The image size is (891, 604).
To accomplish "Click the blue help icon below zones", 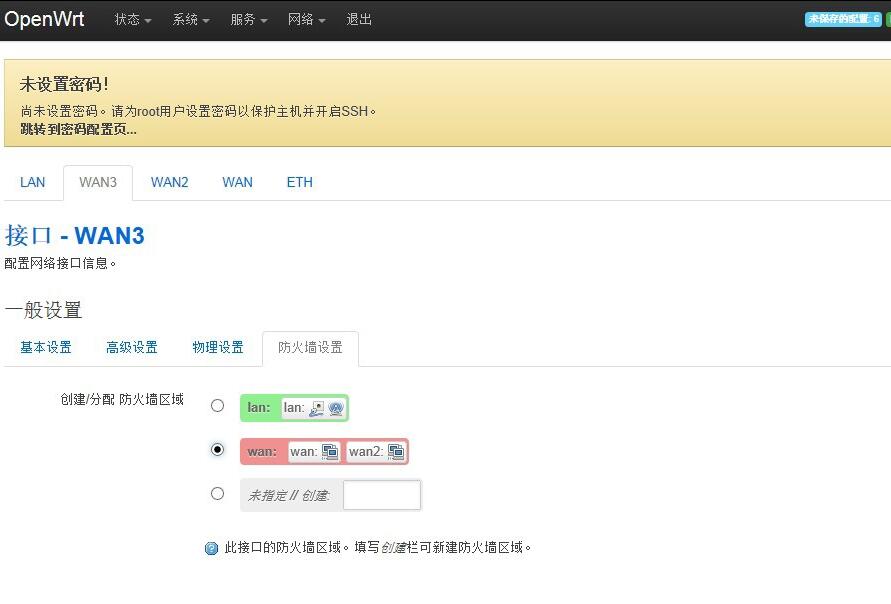I will coord(211,549).
